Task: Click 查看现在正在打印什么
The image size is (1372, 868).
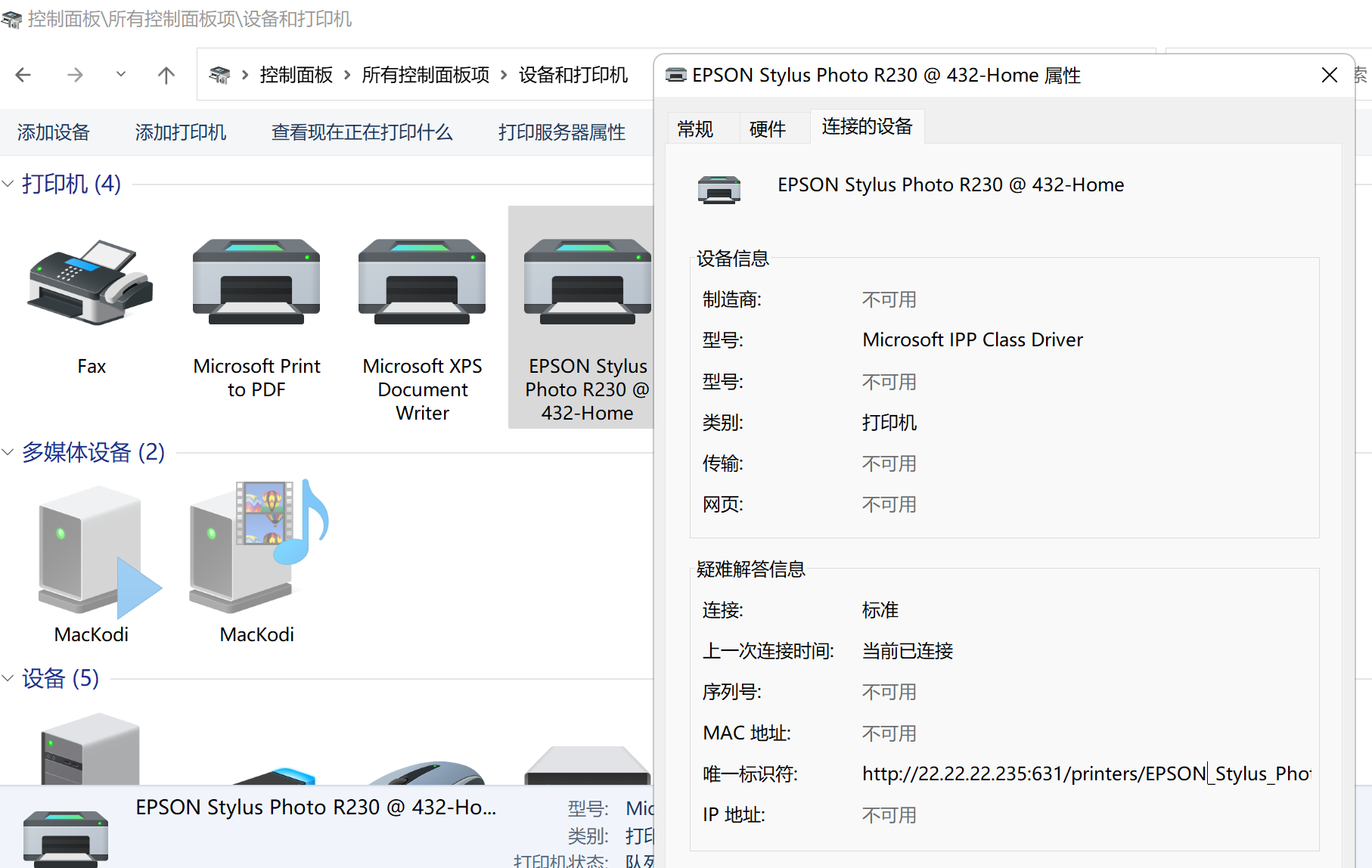Action: click(x=362, y=132)
